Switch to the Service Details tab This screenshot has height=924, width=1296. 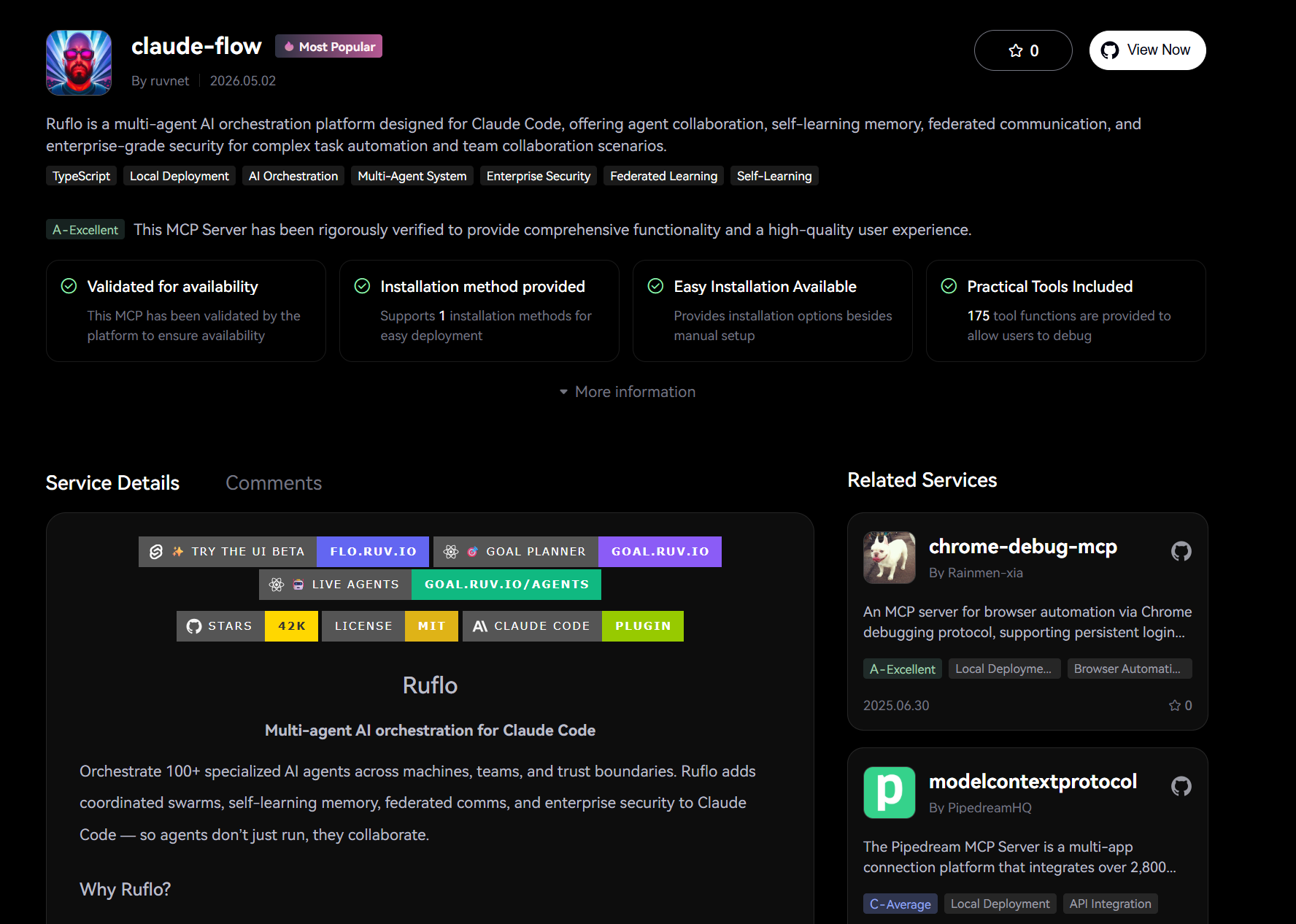tap(112, 483)
